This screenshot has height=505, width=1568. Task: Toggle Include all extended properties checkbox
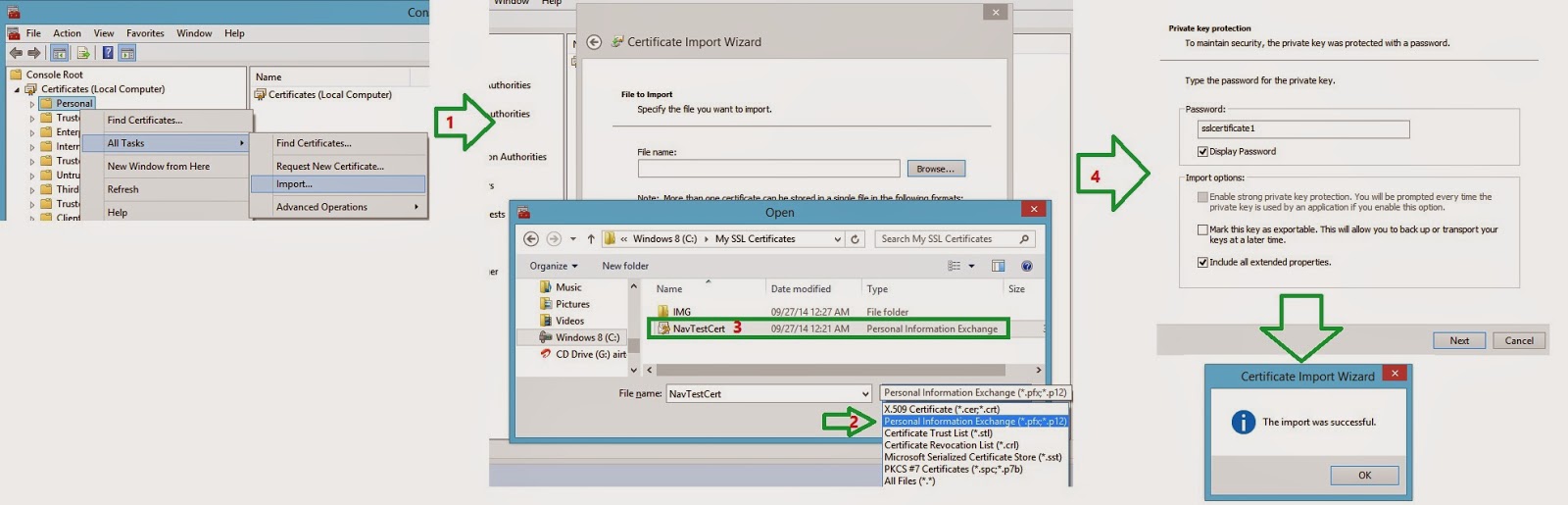click(x=1202, y=263)
